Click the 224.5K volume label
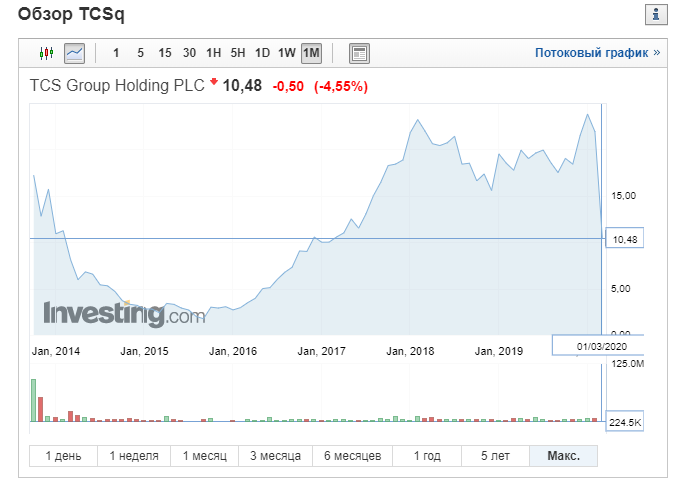 (x=624, y=422)
